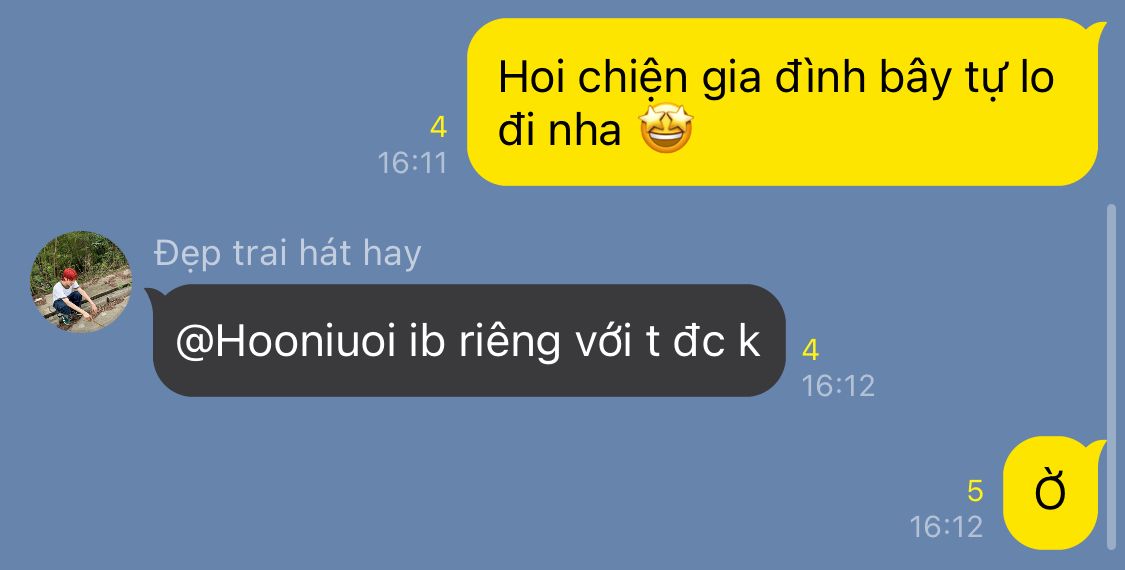Image resolution: width=1125 pixels, height=570 pixels.
Task: Tap the star-eyes emoji in yellow bubble
Action: [x=666, y=129]
